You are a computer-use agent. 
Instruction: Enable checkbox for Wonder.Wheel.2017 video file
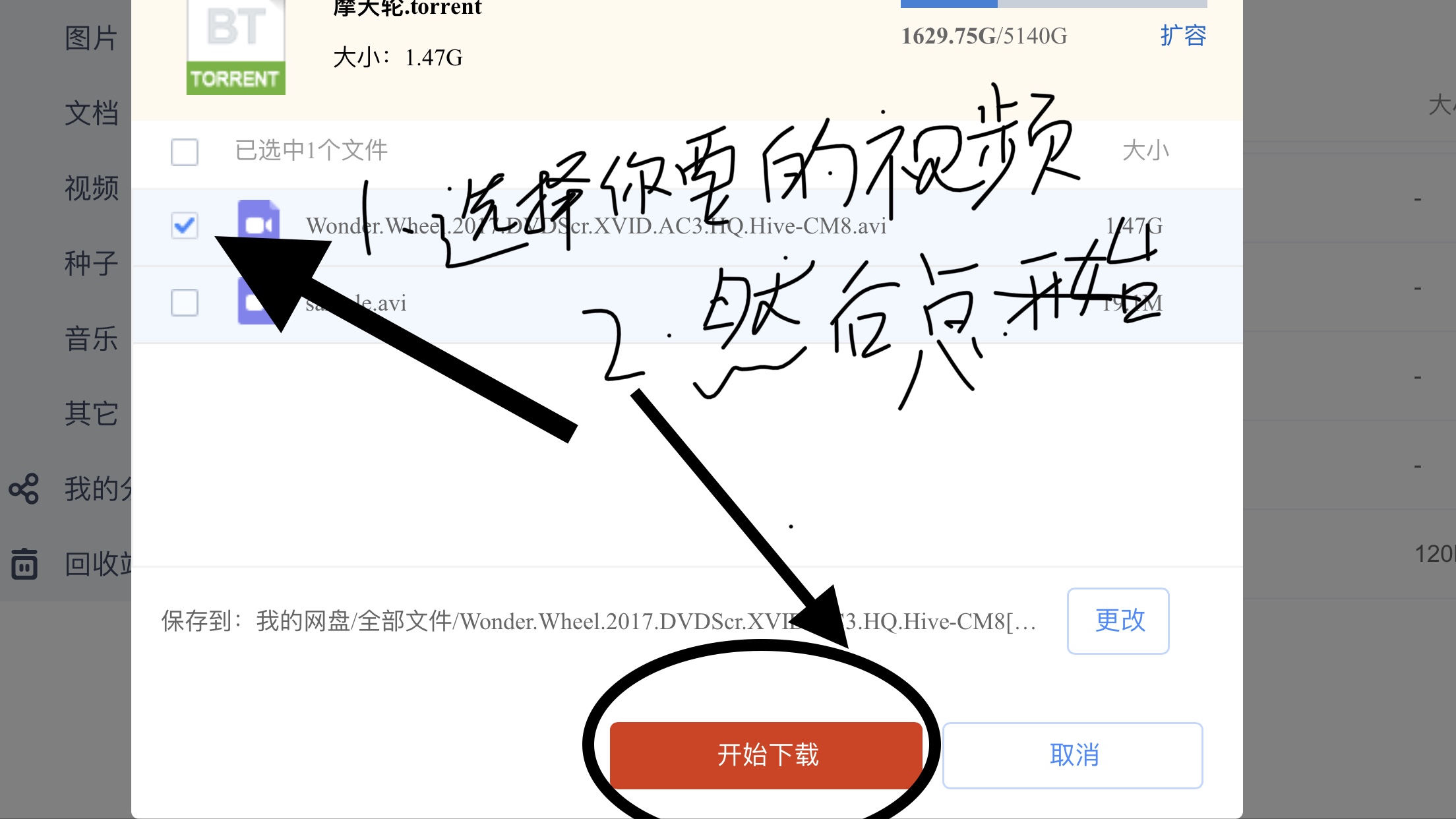click(183, 225)
